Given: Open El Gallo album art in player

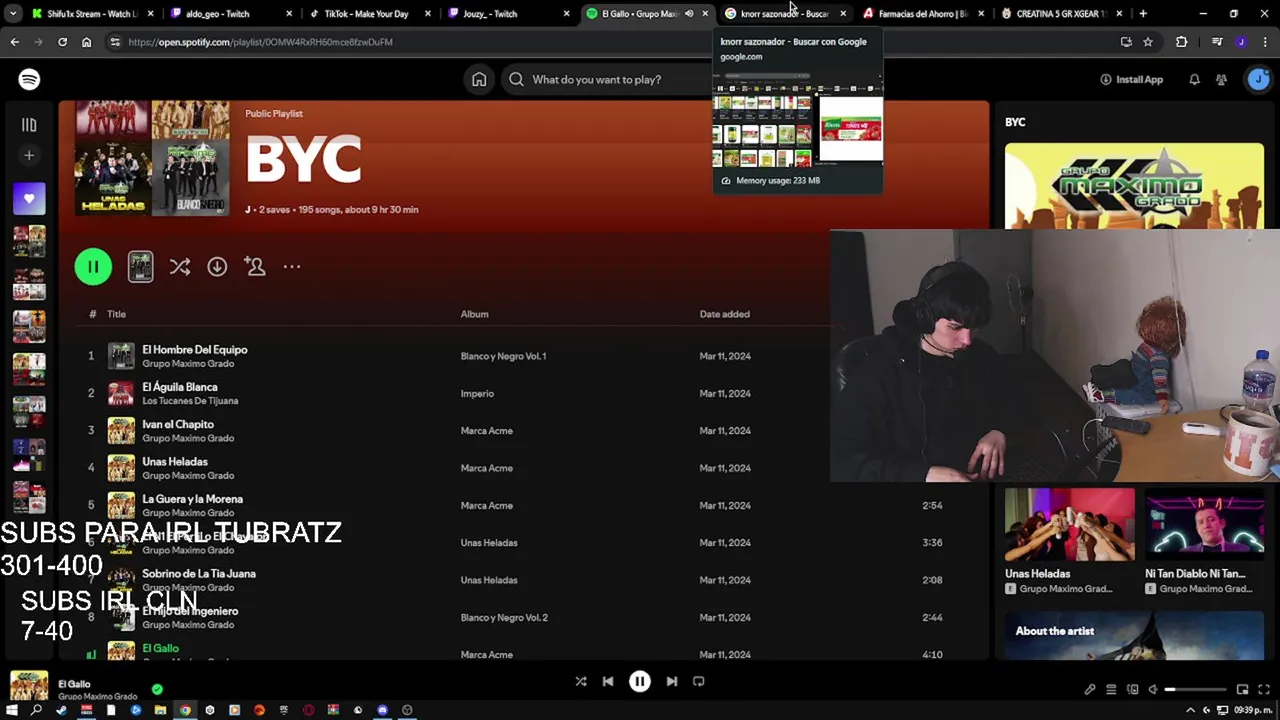Looking at the screenshot, I should [29, 686].
